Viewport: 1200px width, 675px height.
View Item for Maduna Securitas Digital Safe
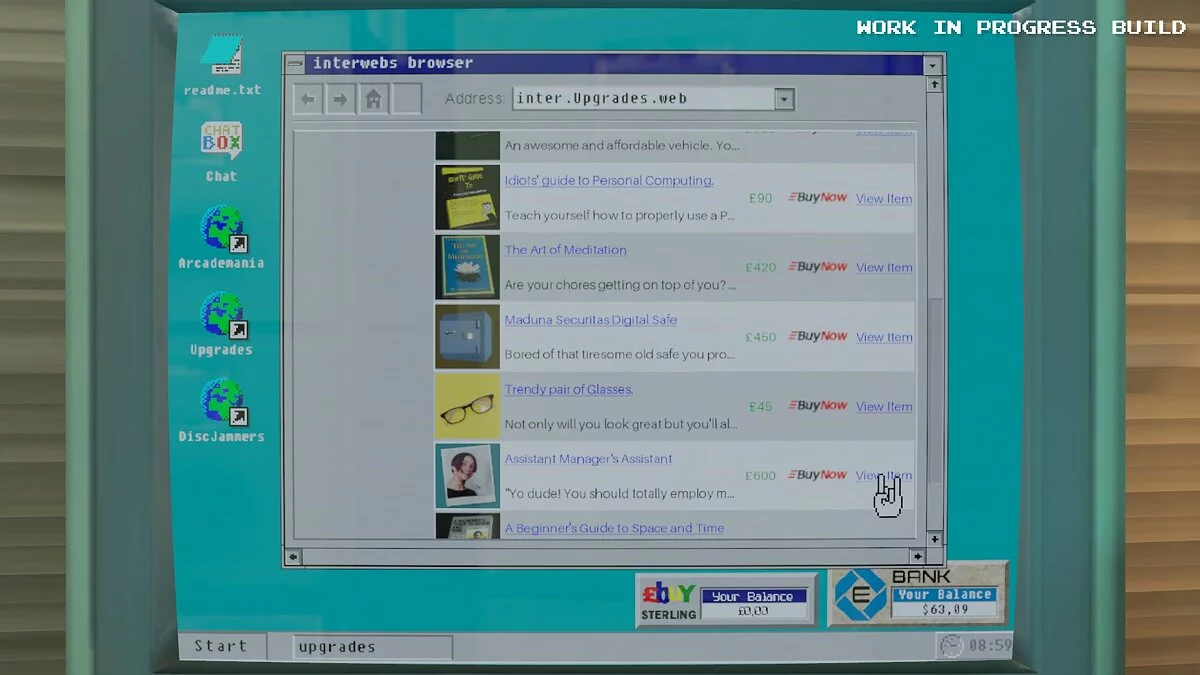[x=884, y=337]
